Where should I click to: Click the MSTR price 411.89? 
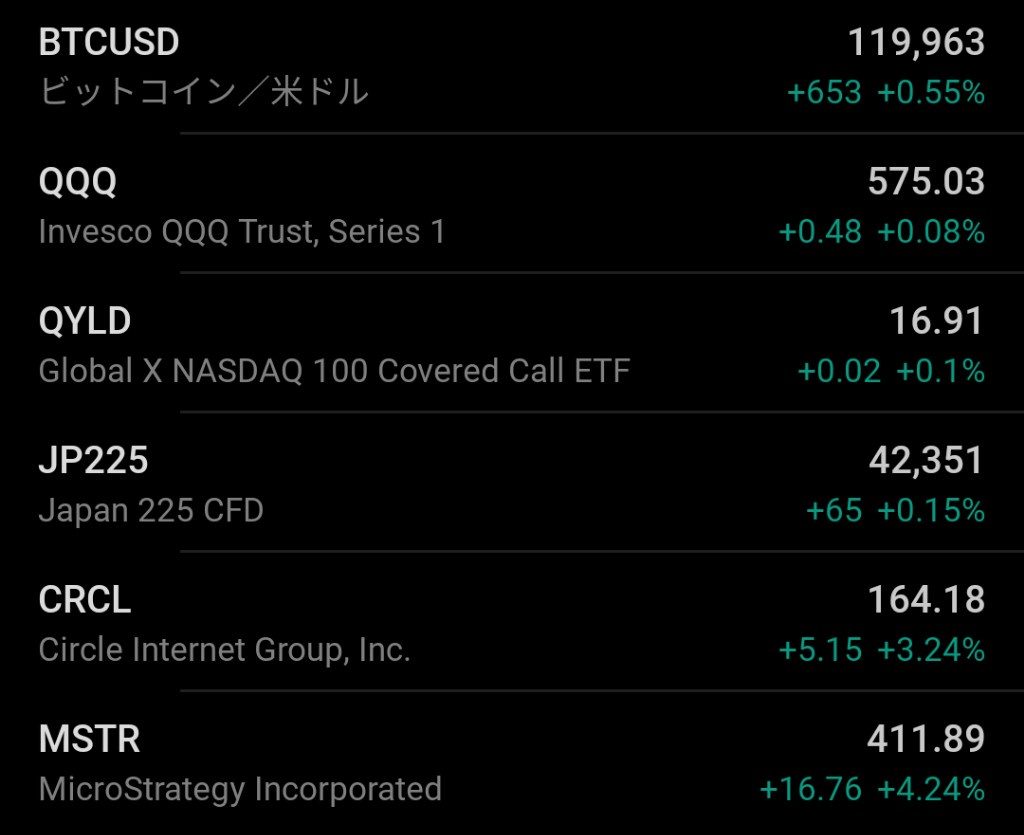(926, 739)
